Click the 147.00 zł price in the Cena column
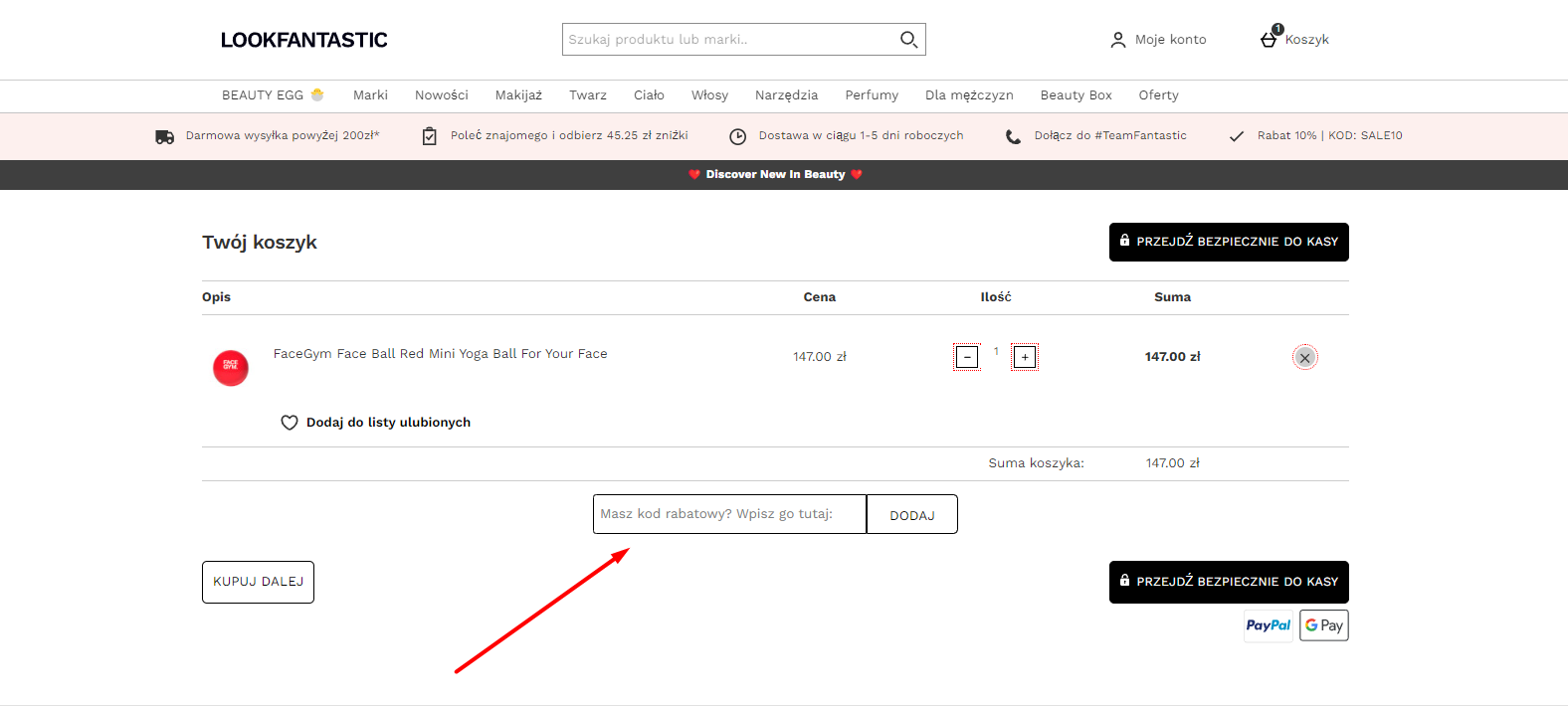 pos(820,357)
